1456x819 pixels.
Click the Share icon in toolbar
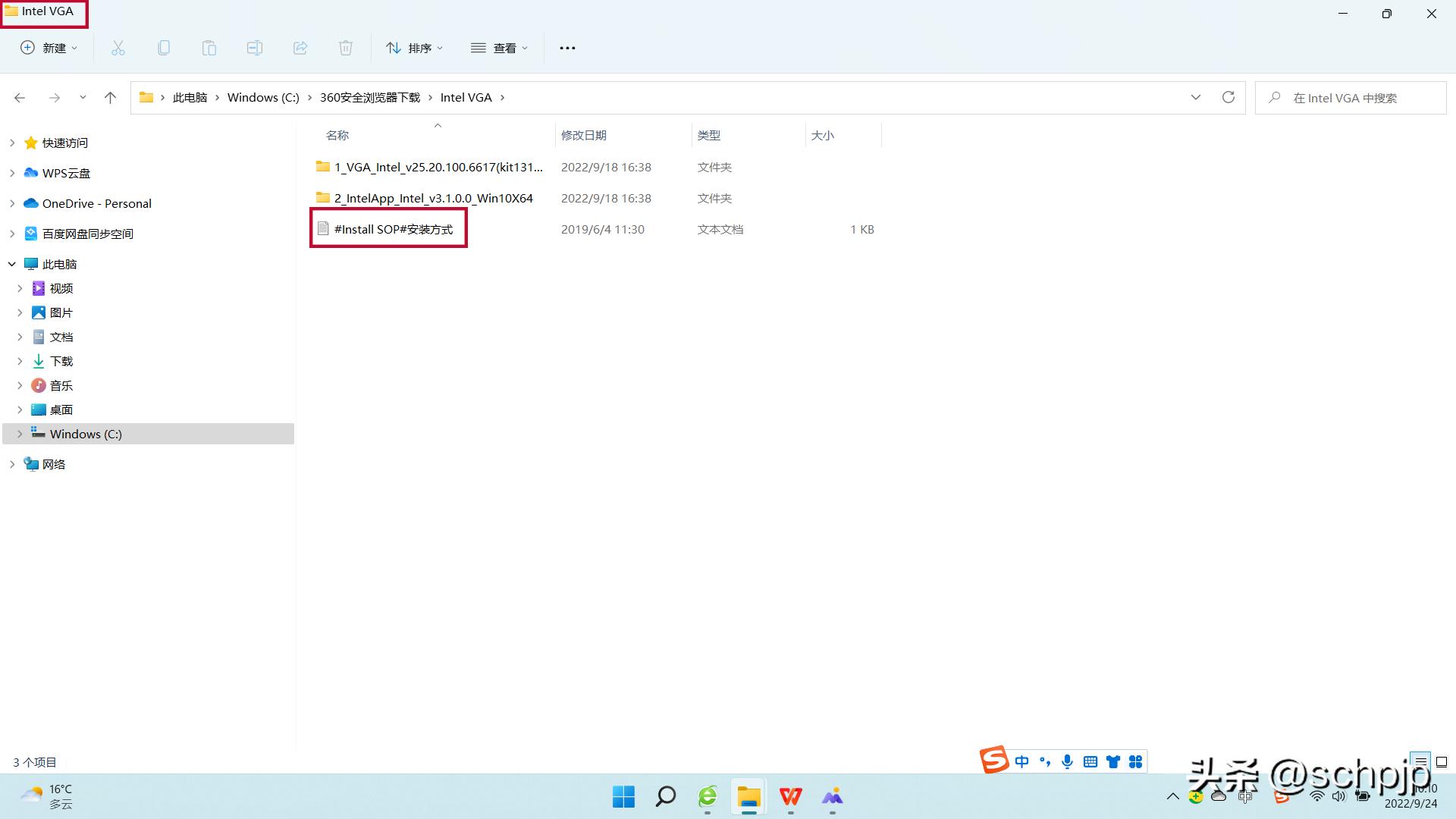coord(300,48)
